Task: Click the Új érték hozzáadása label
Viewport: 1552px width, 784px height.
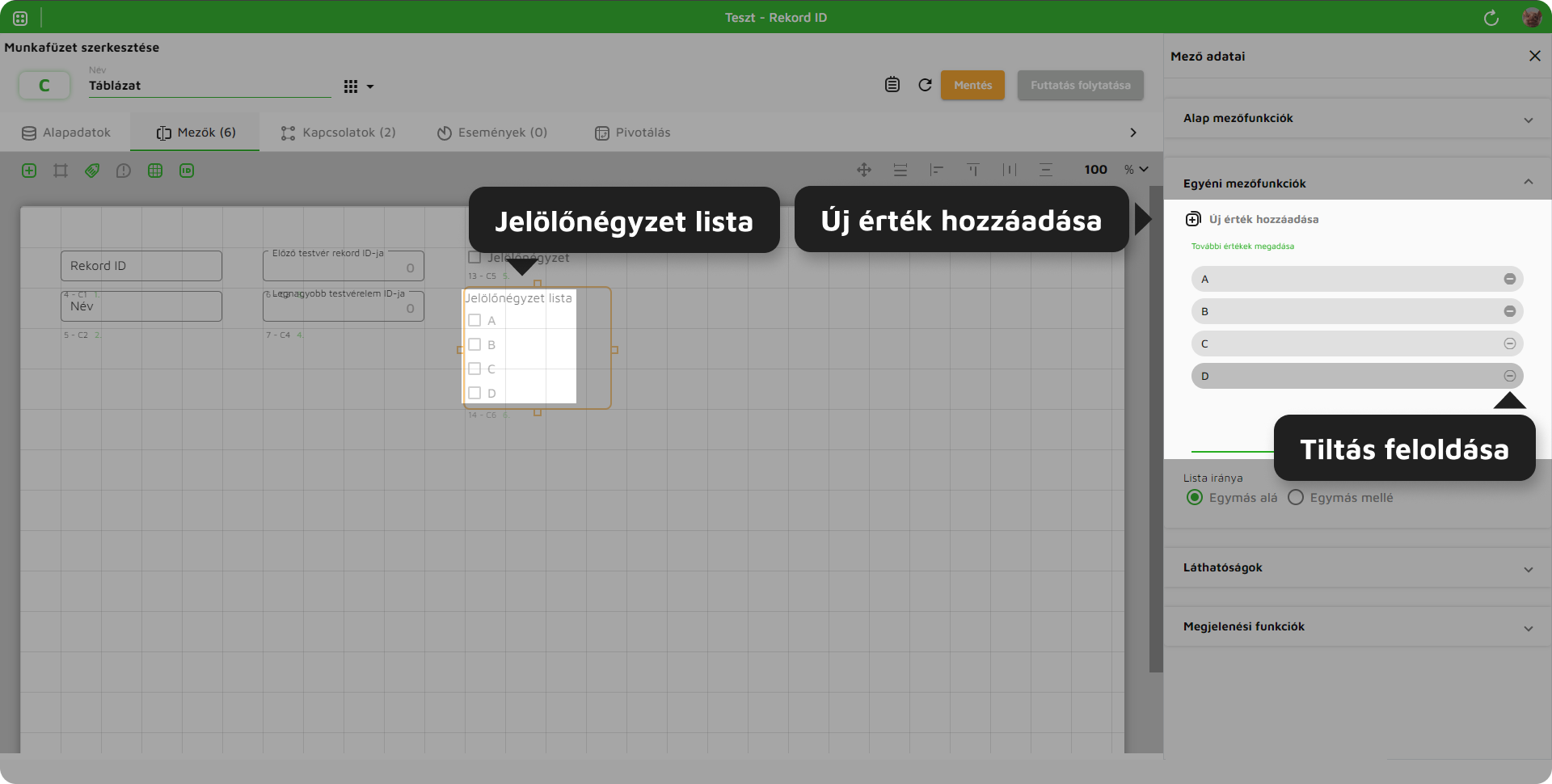Action: coord(1263,220)
